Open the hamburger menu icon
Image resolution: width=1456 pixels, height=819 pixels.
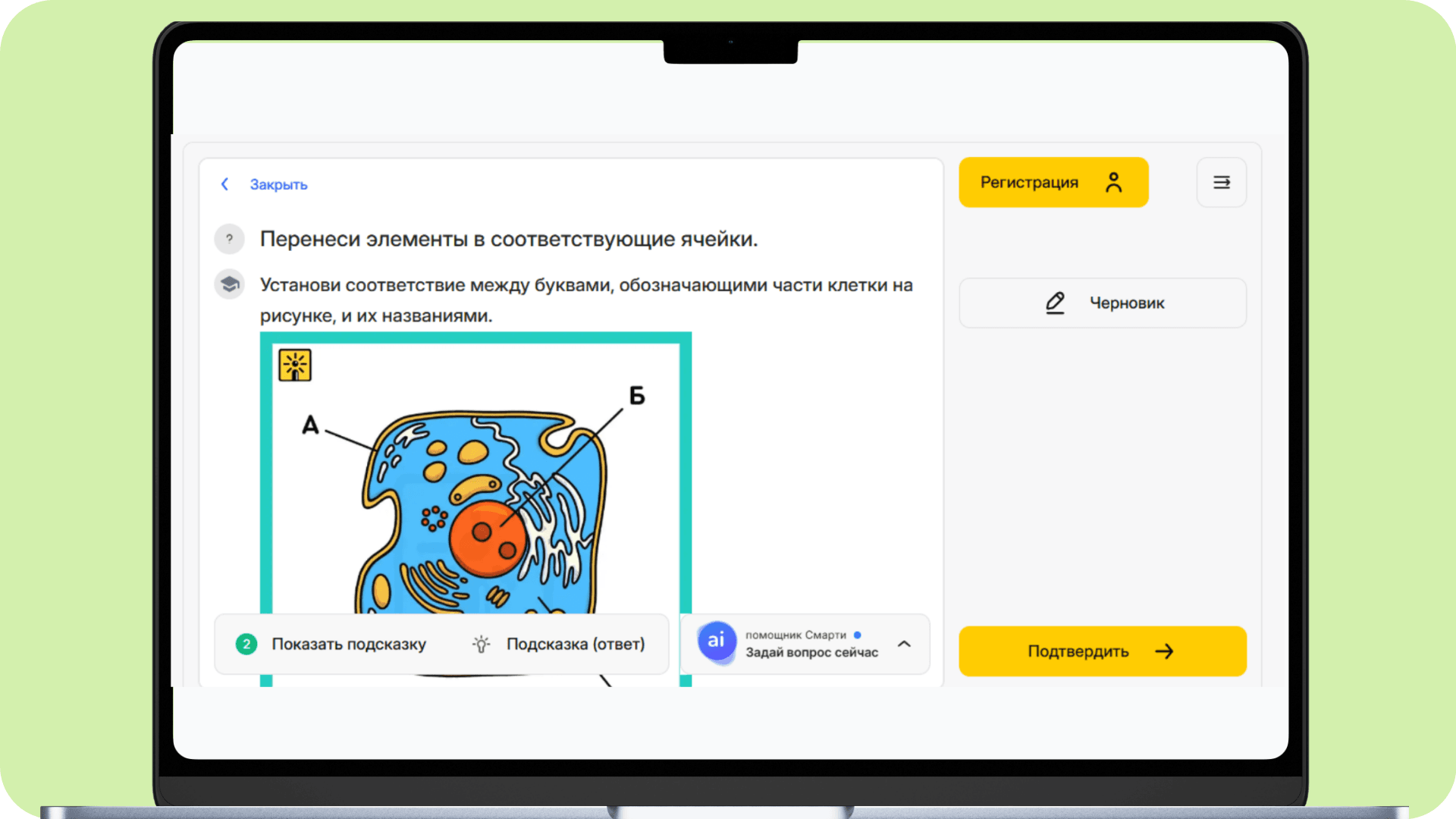coord(1221,182)
